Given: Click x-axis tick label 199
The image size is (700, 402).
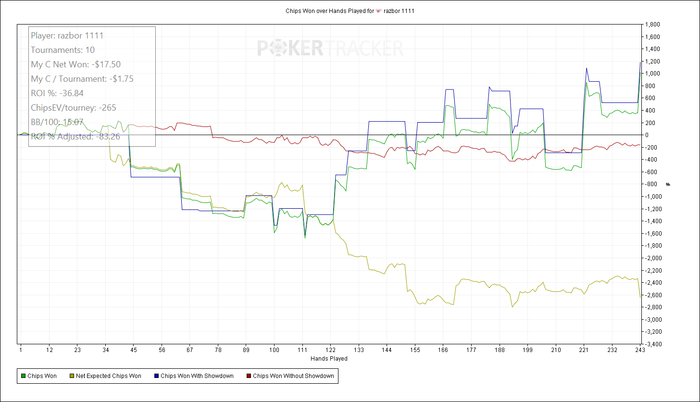Looking at the screenshot, I should pyautogui.click(x=527, y=350).
